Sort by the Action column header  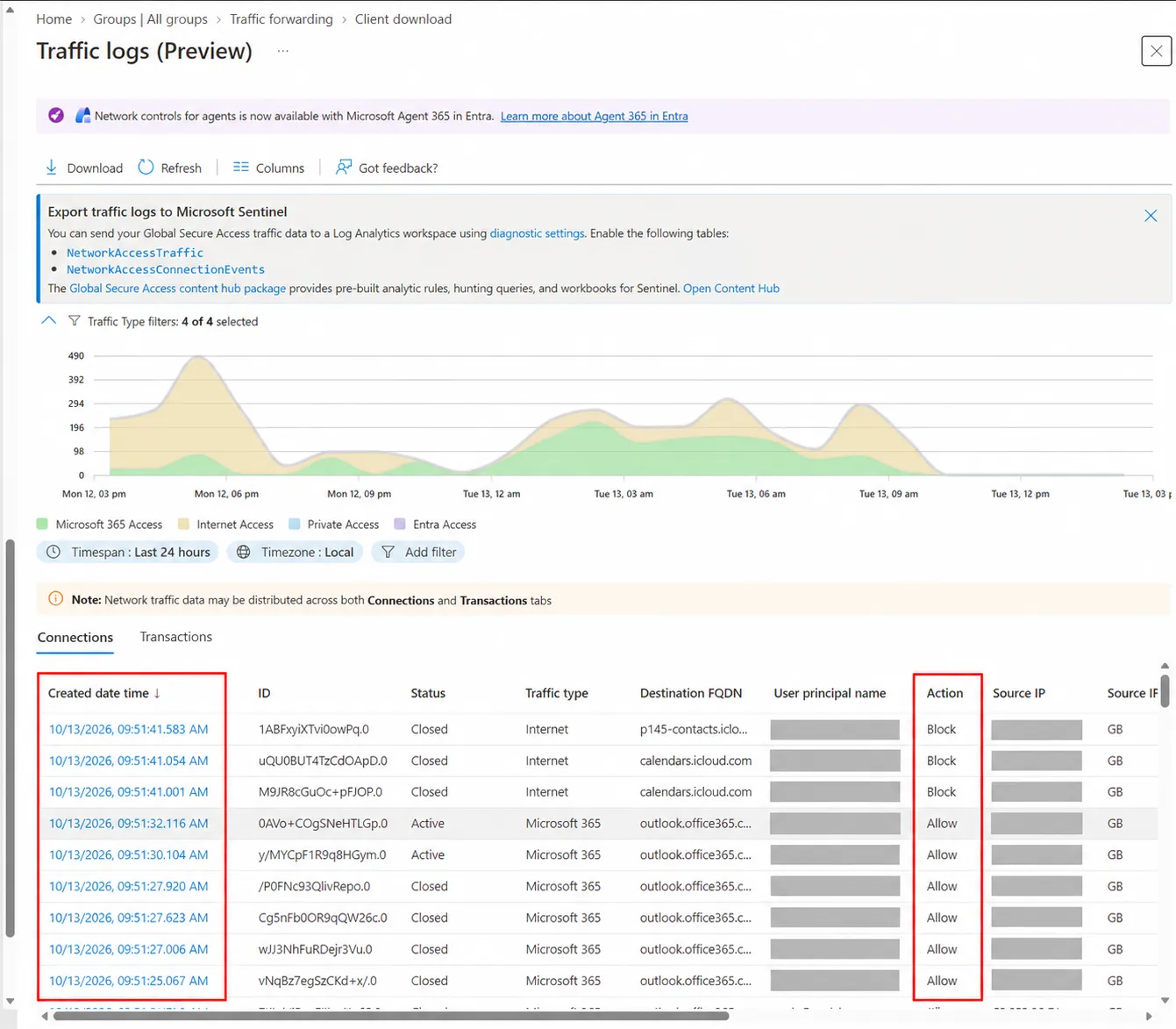(x=944, y=693)
